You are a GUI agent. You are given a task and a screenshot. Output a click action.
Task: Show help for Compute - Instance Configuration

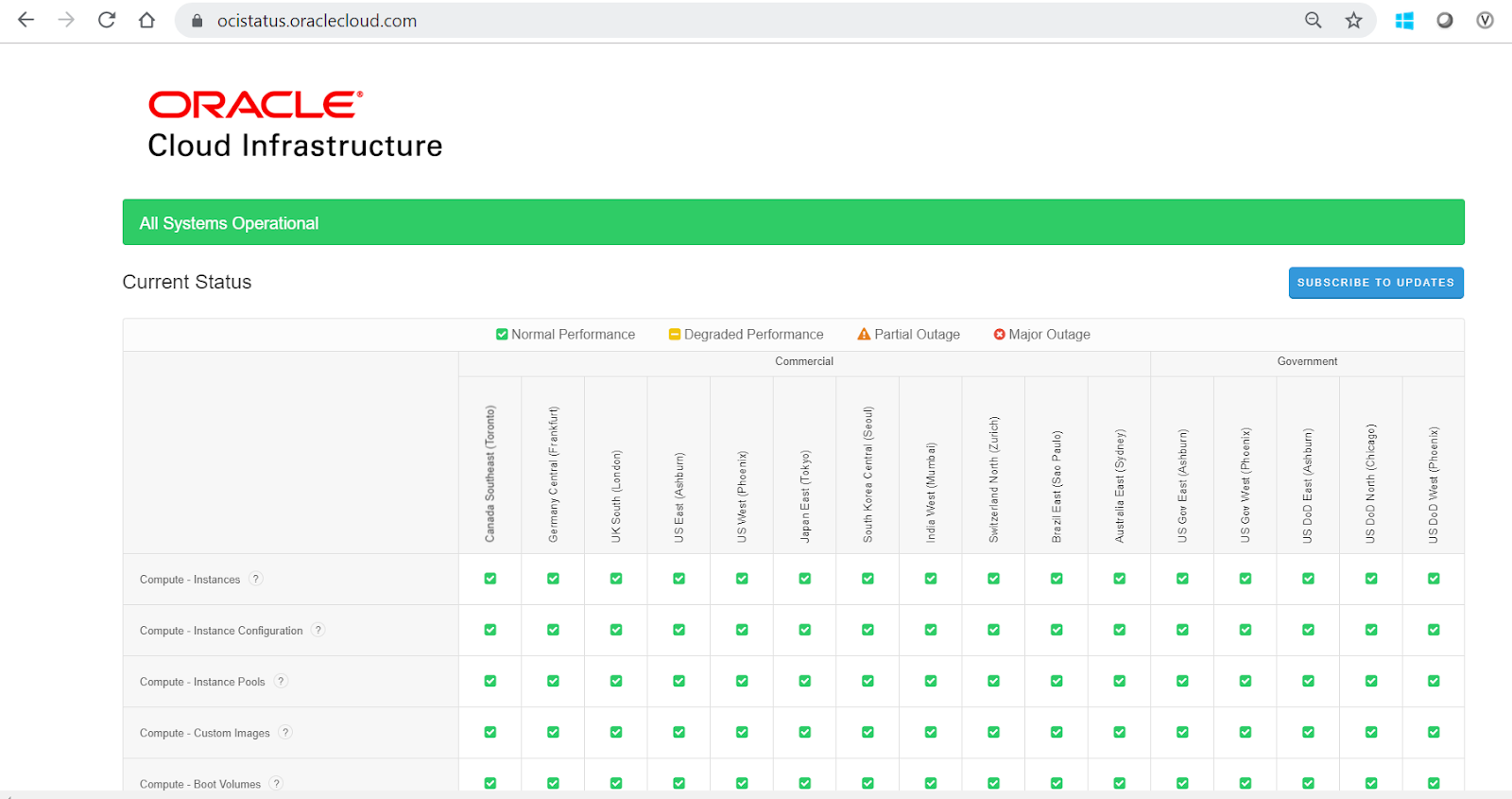(x=318, y=630)
